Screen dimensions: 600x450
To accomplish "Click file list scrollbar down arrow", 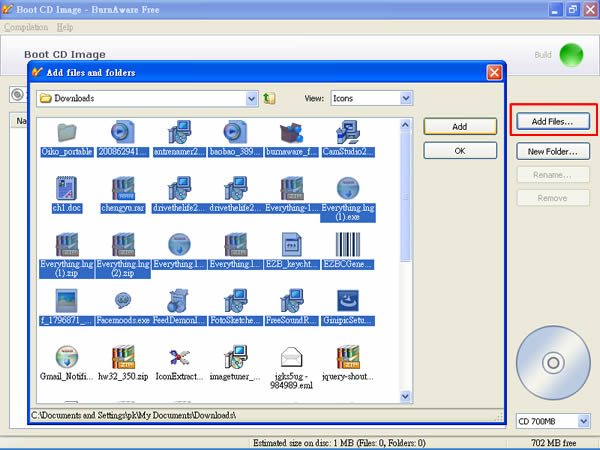I will point(405,396).
